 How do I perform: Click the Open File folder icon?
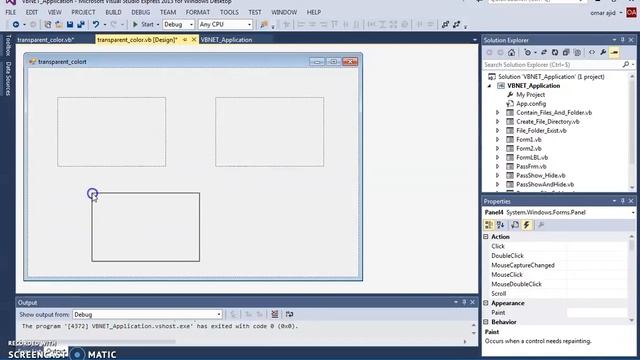[59, 24]
